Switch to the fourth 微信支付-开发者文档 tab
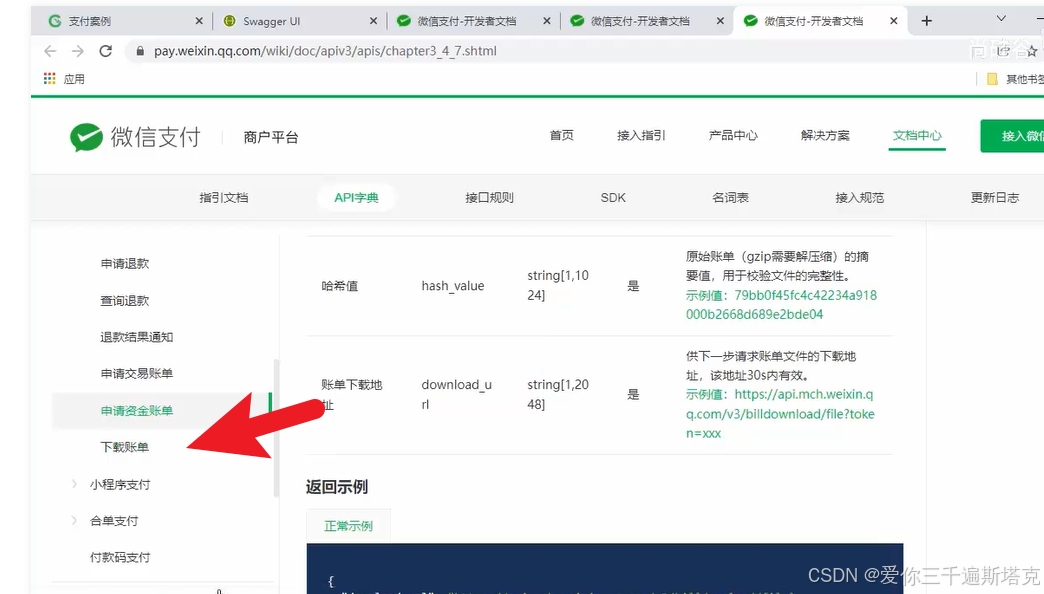 [646, 21]
